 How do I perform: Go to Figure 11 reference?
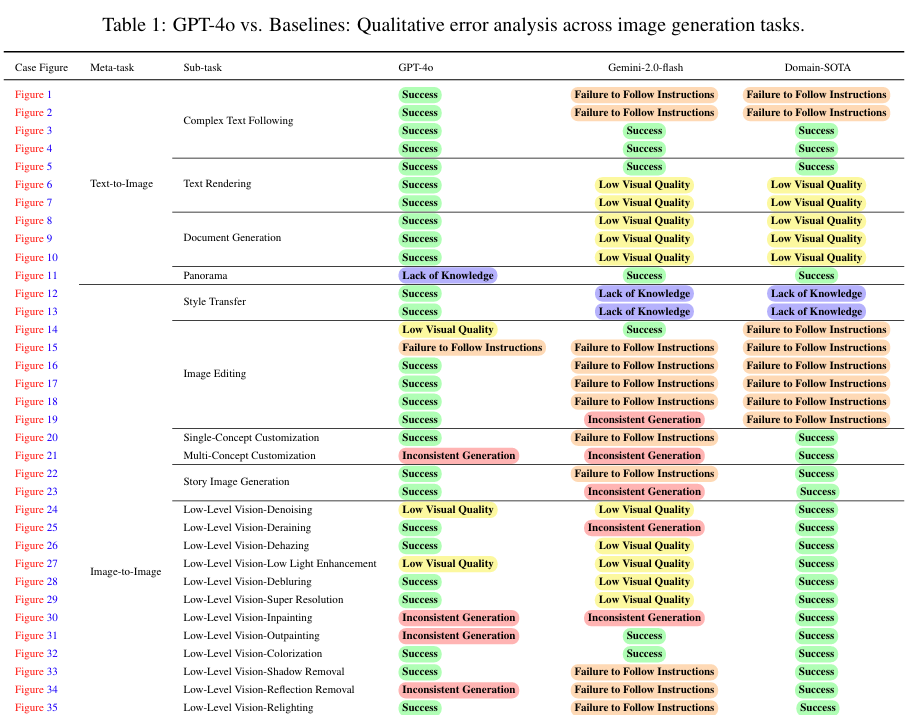point(36,275)
